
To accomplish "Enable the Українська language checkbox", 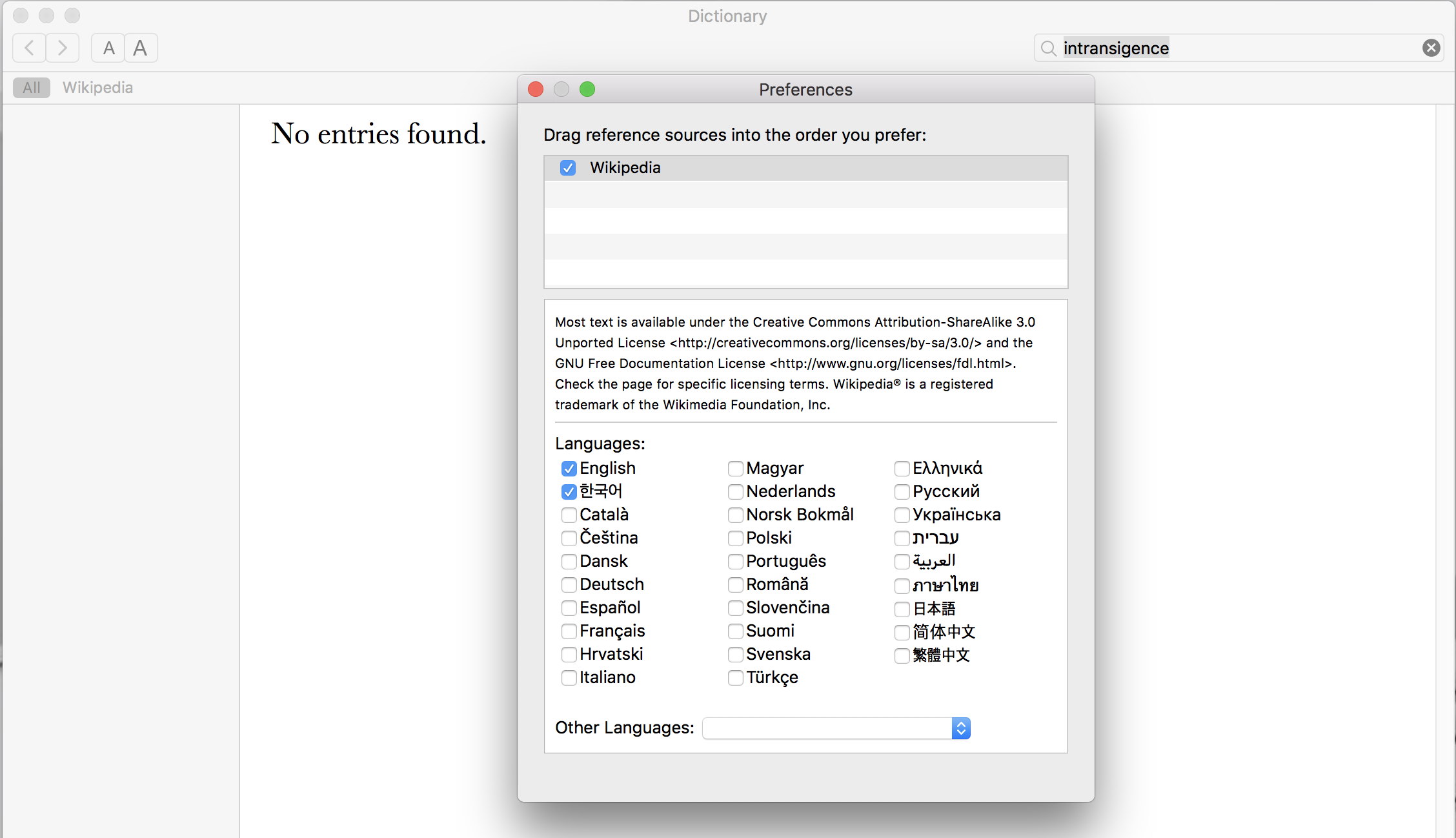I will click(x=902, y=515).
